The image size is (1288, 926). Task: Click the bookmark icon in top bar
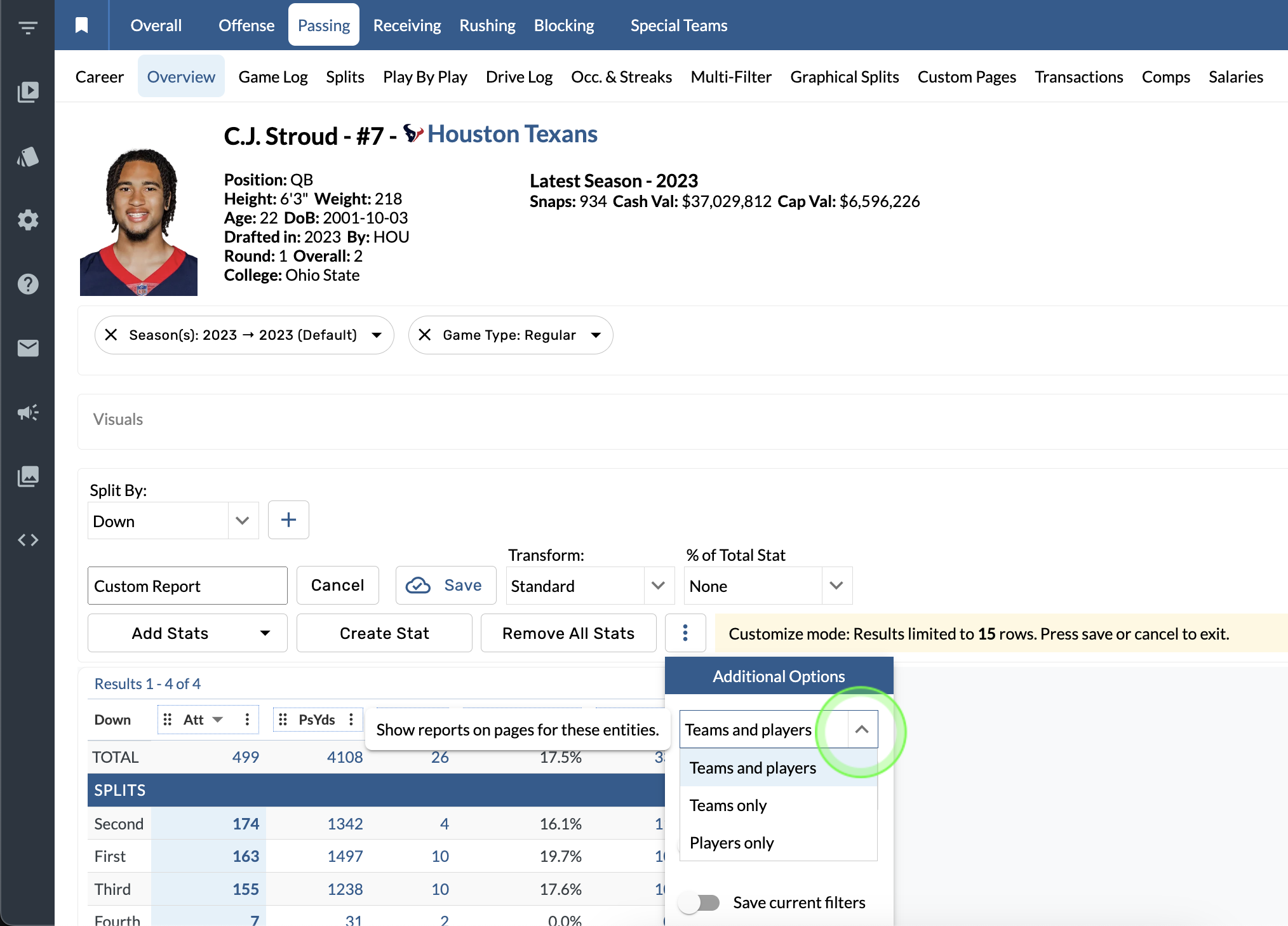81,25
